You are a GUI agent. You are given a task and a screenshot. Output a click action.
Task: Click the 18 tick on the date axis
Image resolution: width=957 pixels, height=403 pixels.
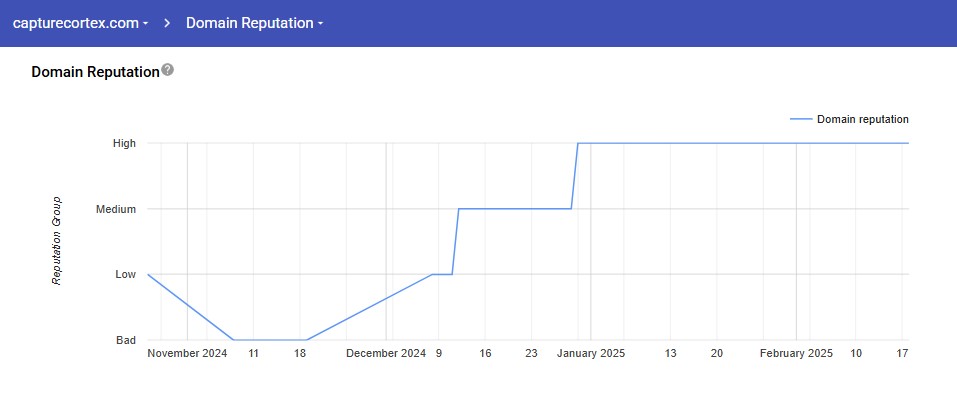click(300, 353)
